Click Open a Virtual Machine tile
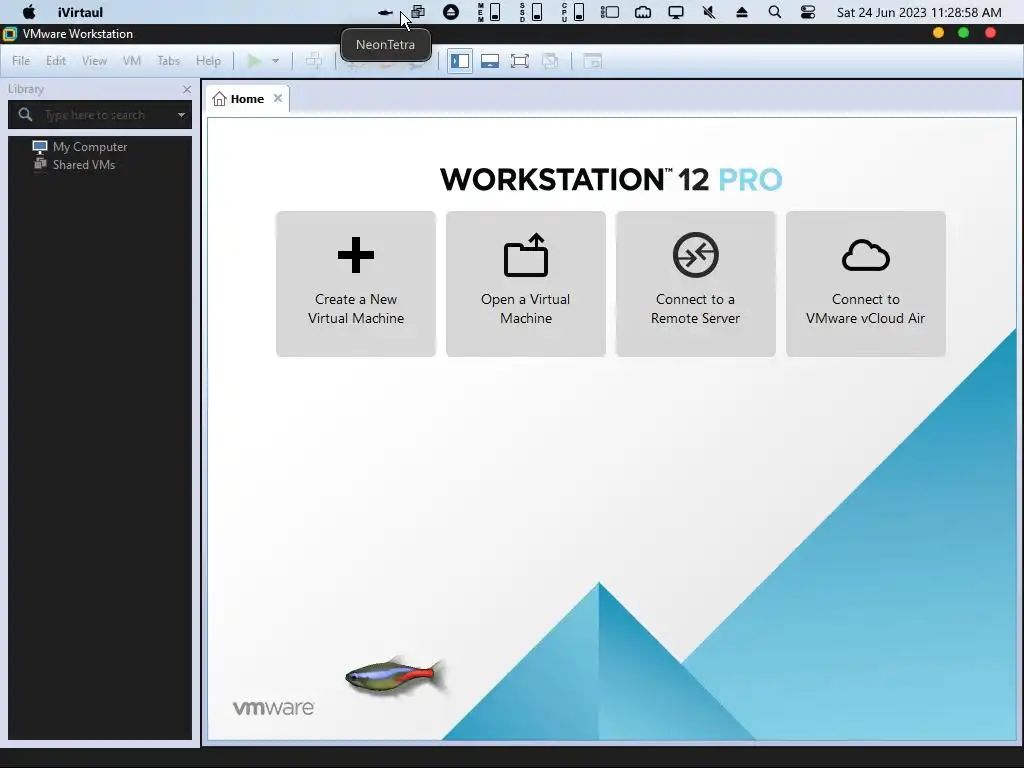The height and width of the screenshot is (768, 1024). 526,283
